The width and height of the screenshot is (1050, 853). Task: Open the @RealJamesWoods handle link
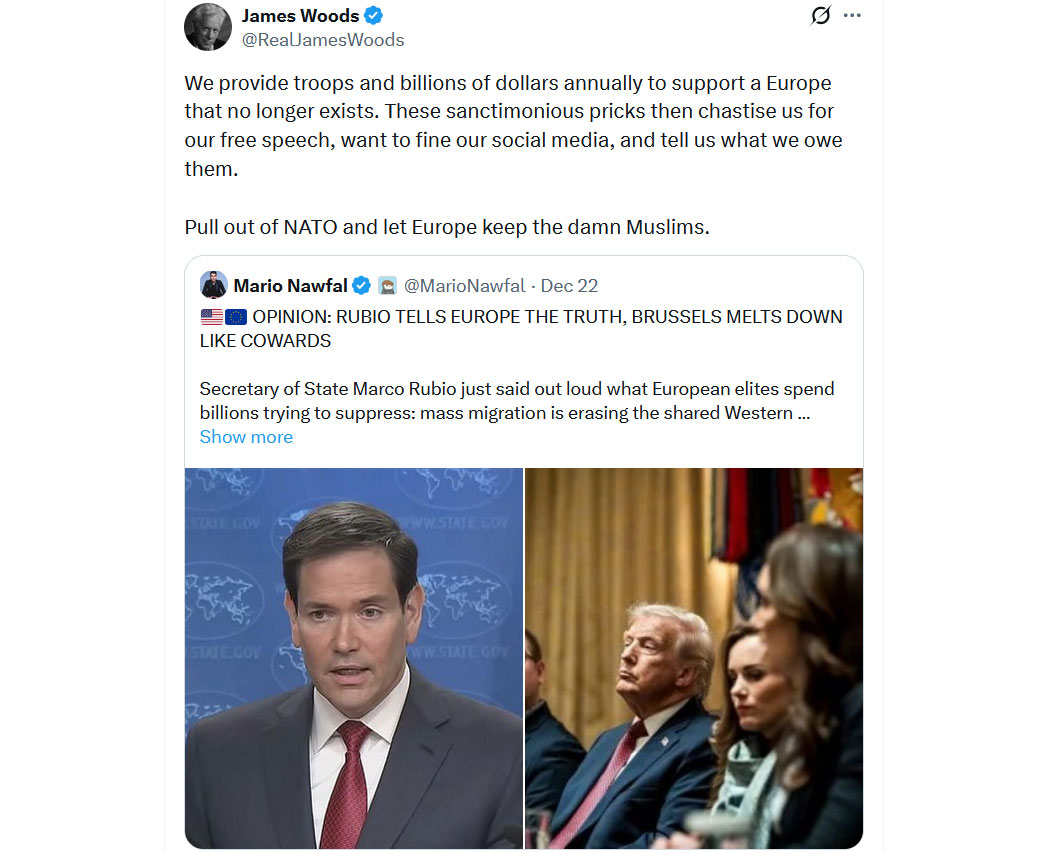[x=323, y=40]
